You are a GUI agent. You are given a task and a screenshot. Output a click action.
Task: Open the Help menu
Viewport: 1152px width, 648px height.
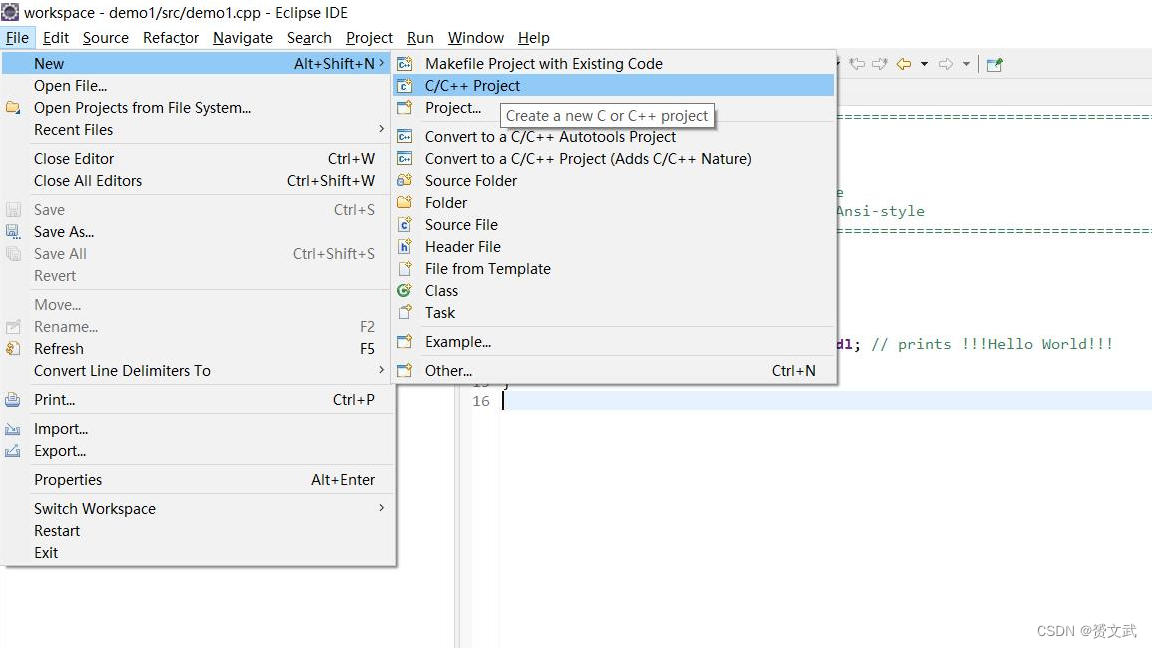pyautogui.click(x=533, y=38)
